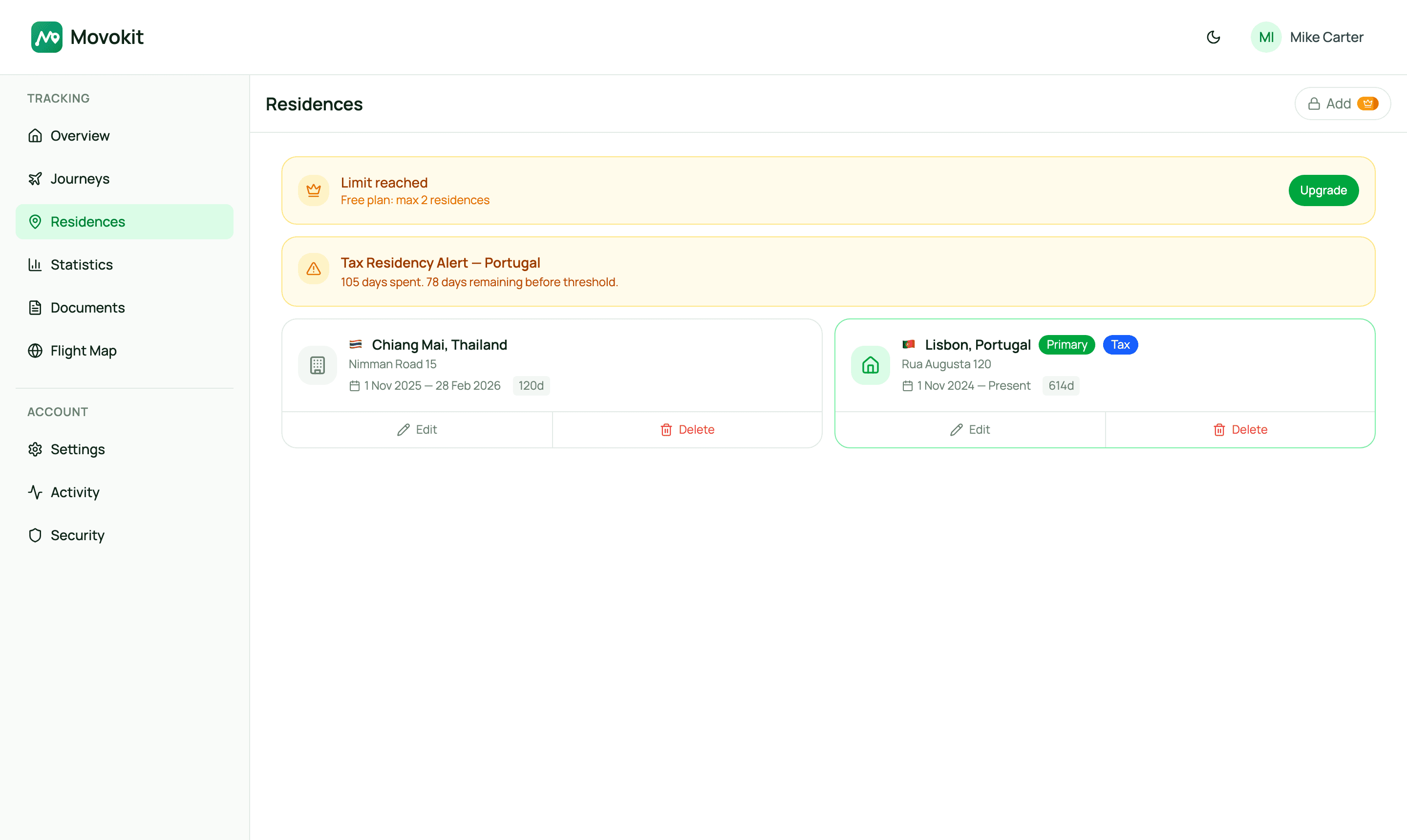
Task: Click the building icon on Chiang Mai card
Action: point(317,366)
